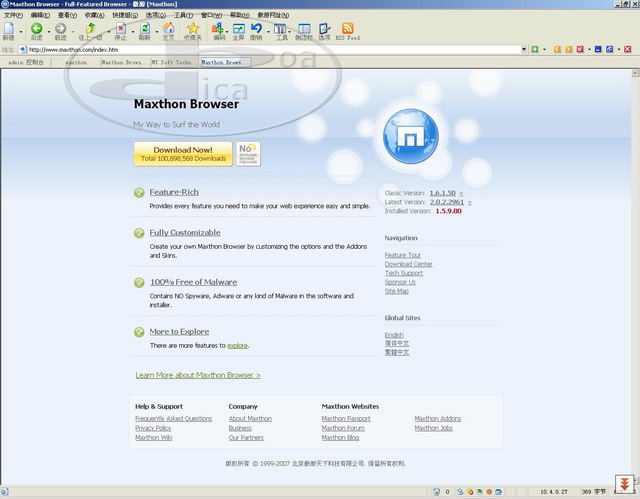
Task: Open the 文件 (File) menu
Action: pos(13,16)
